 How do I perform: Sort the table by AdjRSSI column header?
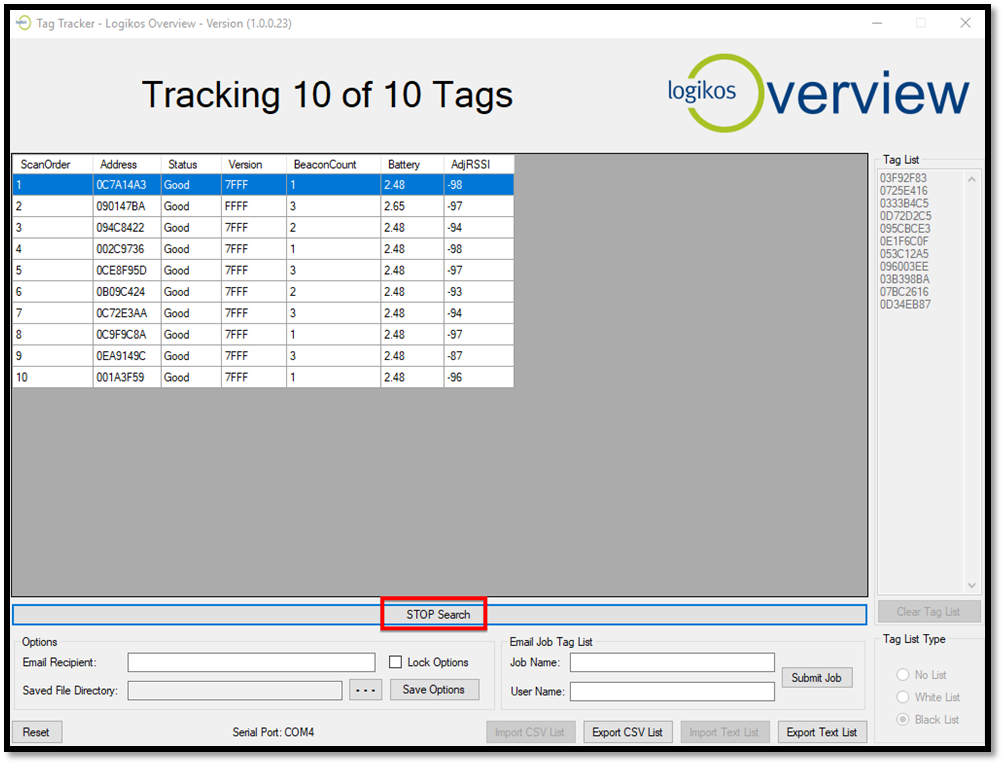click(x=478, y=164)
